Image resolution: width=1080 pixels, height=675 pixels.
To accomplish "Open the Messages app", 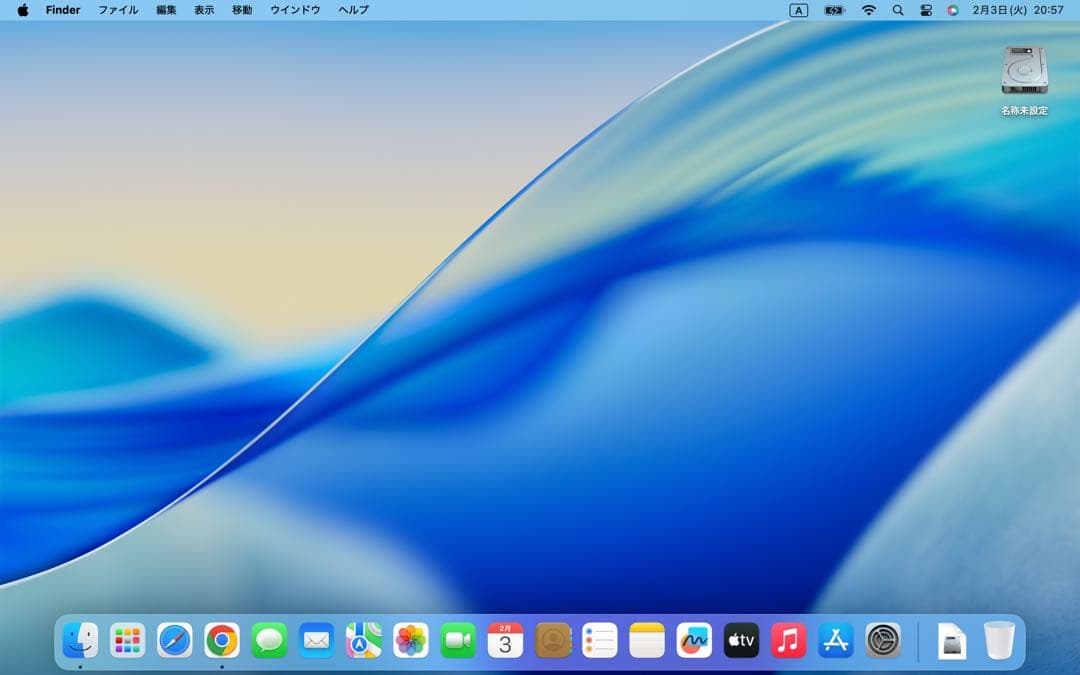I will (x=270, y=640).
